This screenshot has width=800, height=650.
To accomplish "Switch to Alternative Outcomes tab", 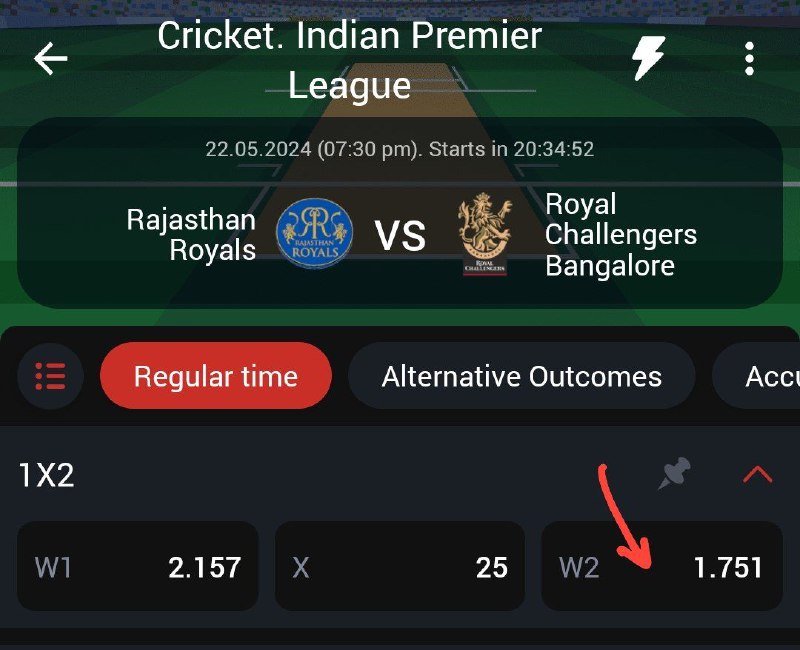I will (521, 376).
